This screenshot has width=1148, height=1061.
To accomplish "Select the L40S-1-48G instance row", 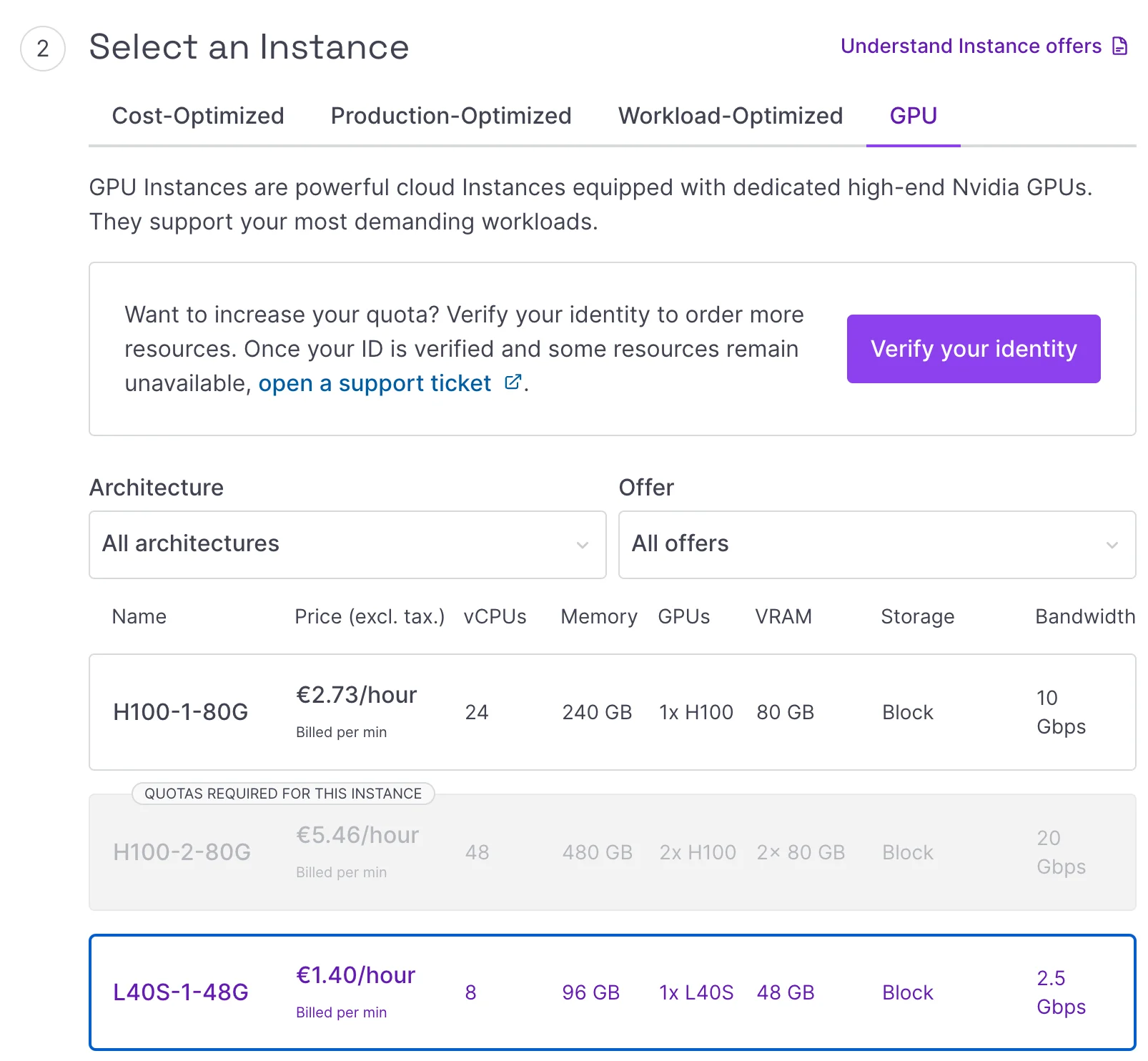I will [613, 992].
